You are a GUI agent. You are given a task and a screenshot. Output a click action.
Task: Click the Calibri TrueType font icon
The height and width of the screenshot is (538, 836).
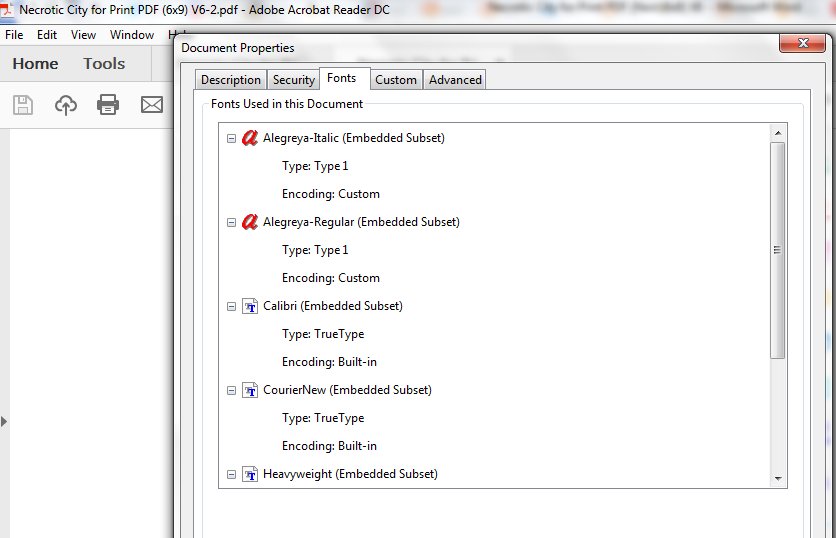coord(250,307)
